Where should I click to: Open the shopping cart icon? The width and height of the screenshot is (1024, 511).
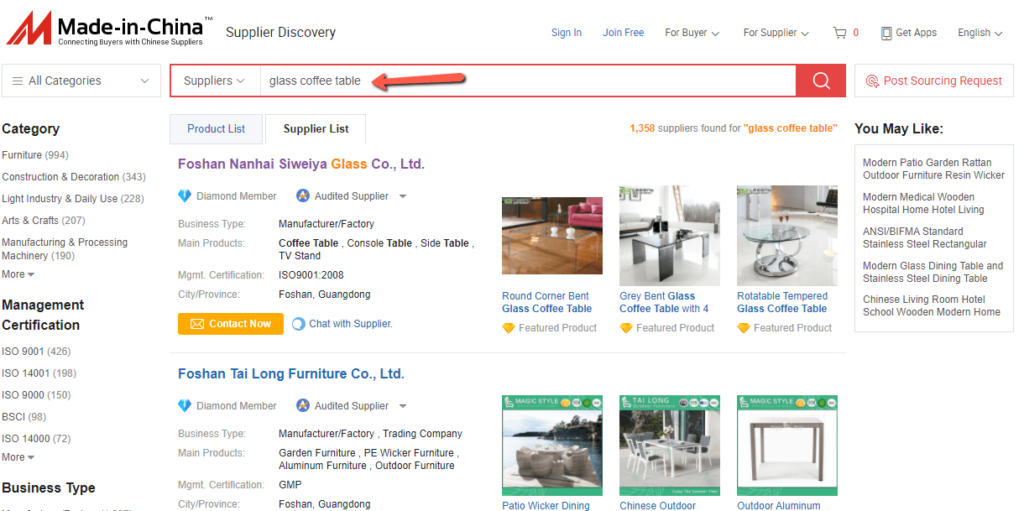[840, 33]
